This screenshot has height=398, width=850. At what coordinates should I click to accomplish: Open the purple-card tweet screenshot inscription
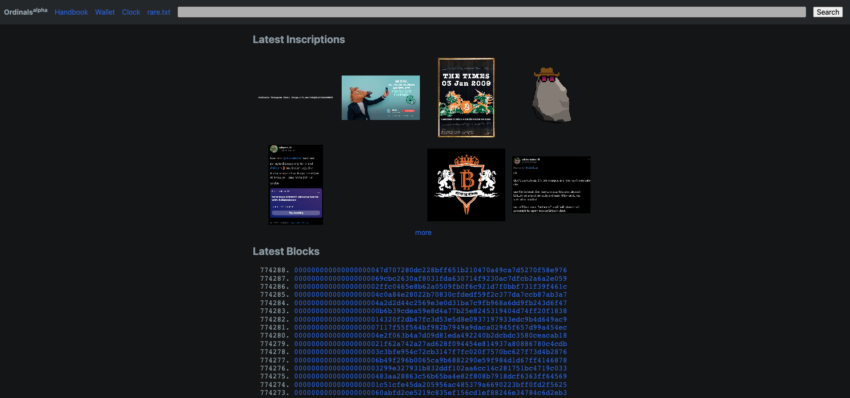coord(295,185)
